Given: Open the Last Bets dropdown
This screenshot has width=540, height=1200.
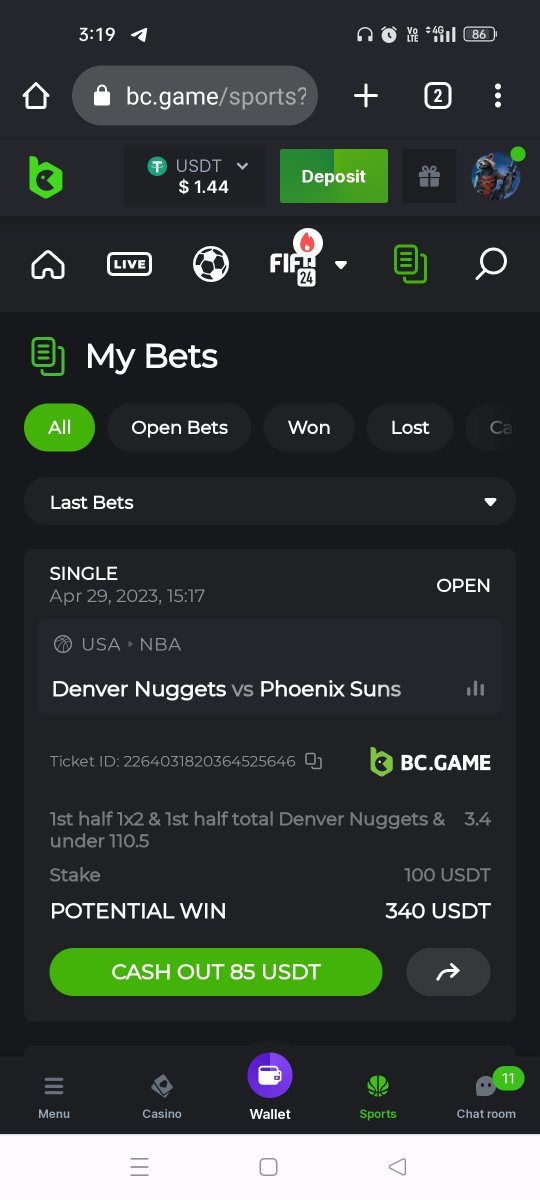Looking at the screenshot, I should click(x=270, y=502).
